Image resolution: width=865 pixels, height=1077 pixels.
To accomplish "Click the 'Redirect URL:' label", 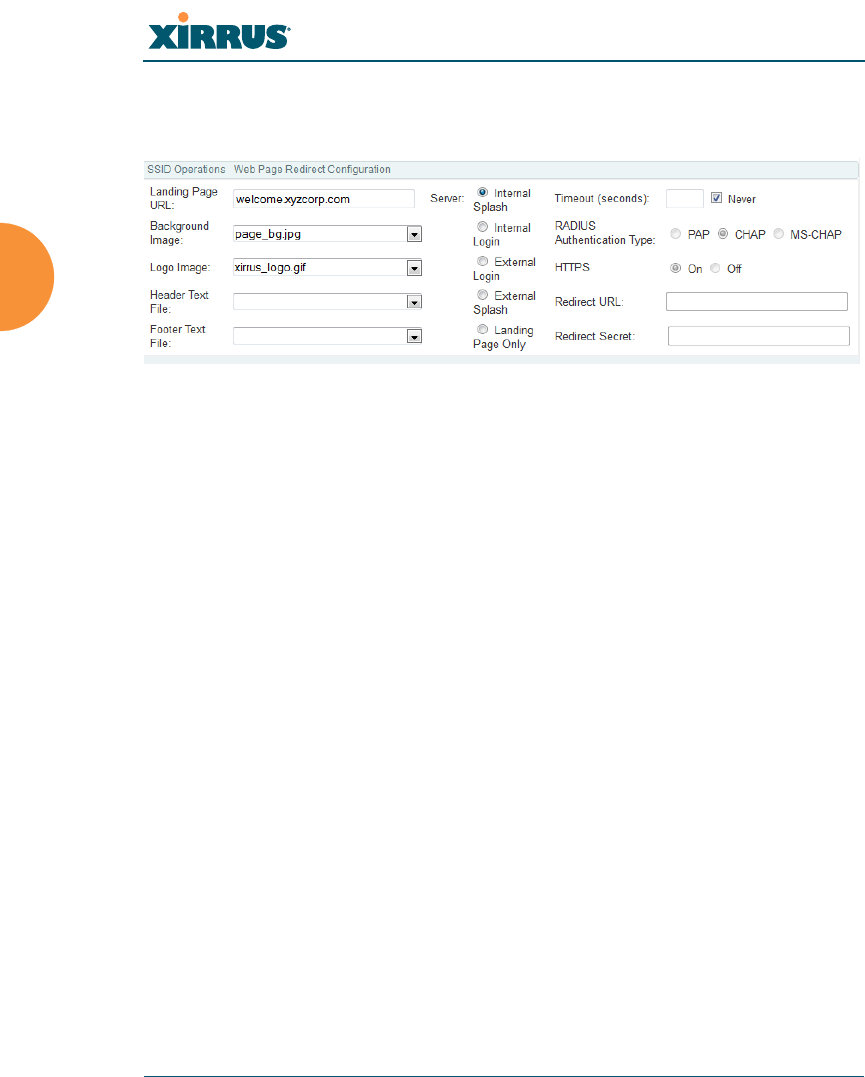I will 589,302.
